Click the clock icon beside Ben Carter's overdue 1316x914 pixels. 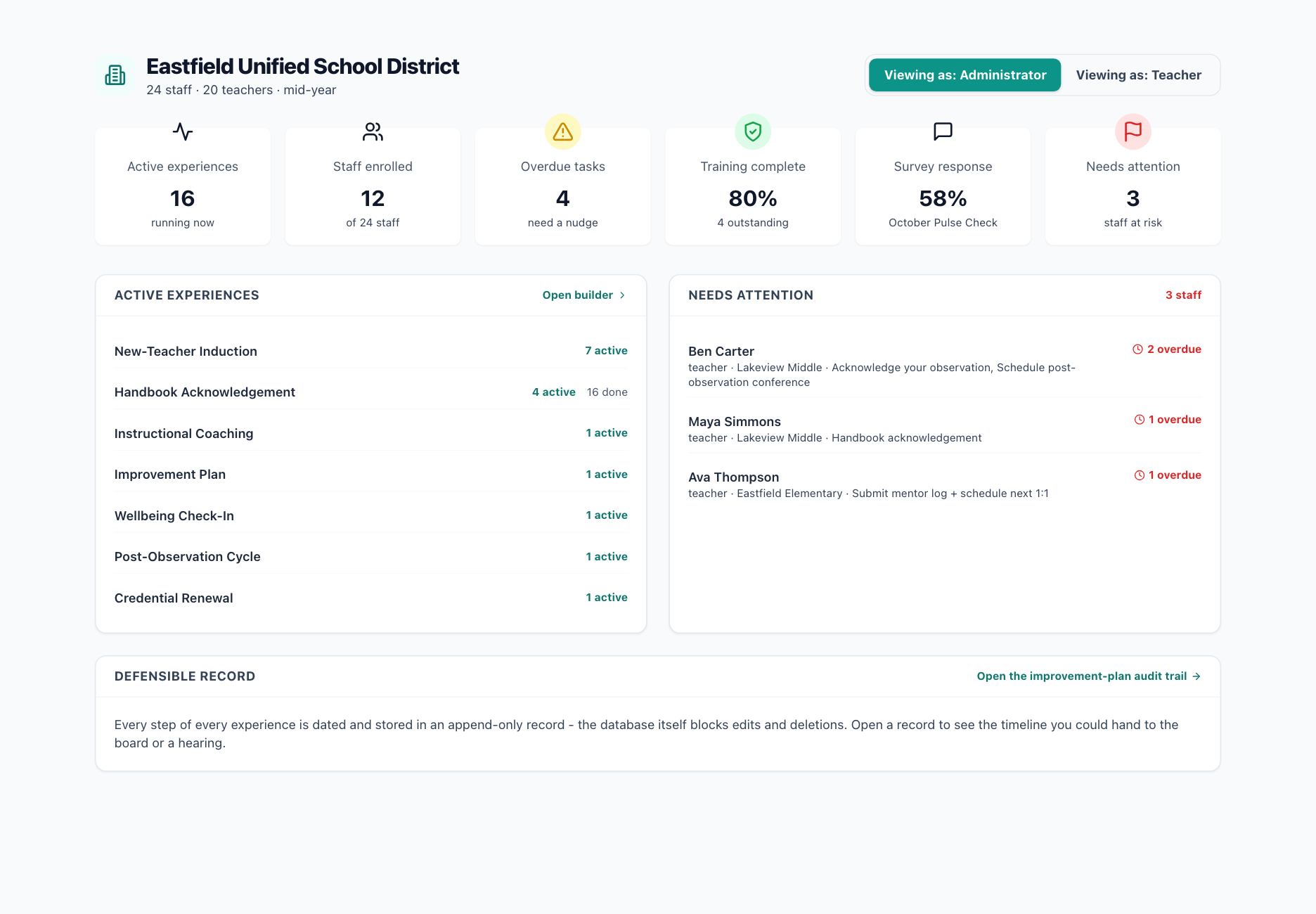pos(1137,349)
